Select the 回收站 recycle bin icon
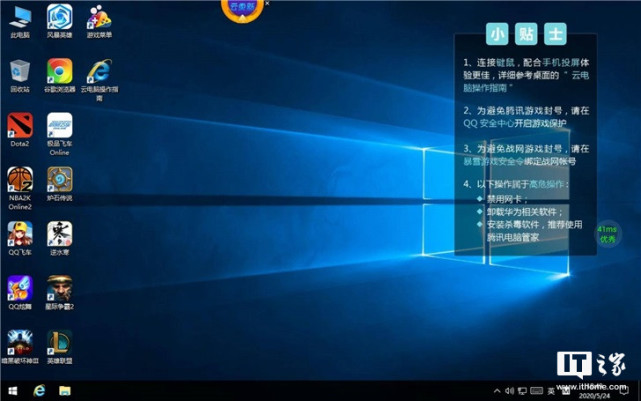641x401 pixels. pyautogui.click(x=20, y=76)
